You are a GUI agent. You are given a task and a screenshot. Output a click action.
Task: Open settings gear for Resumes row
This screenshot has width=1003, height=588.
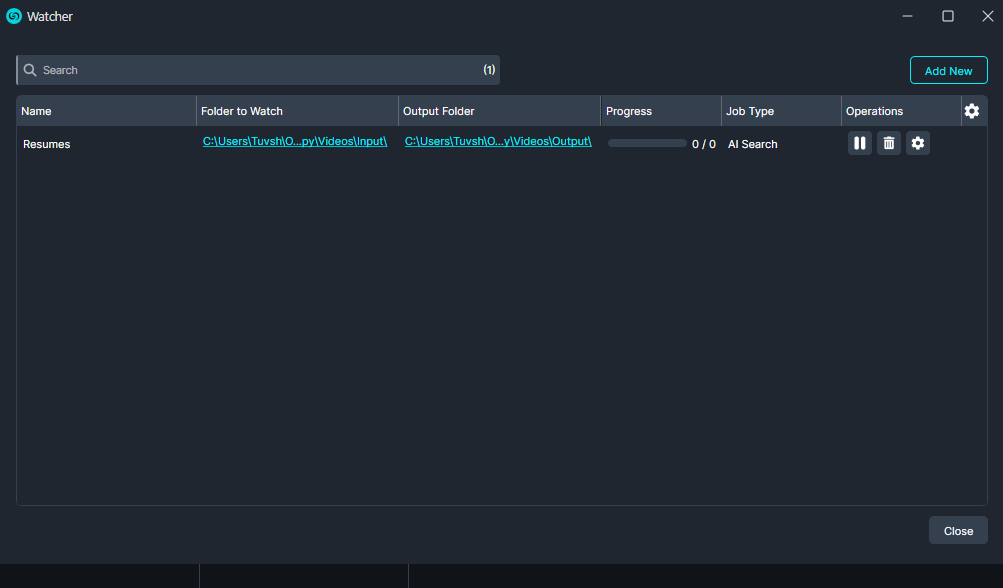pos(917,143)
